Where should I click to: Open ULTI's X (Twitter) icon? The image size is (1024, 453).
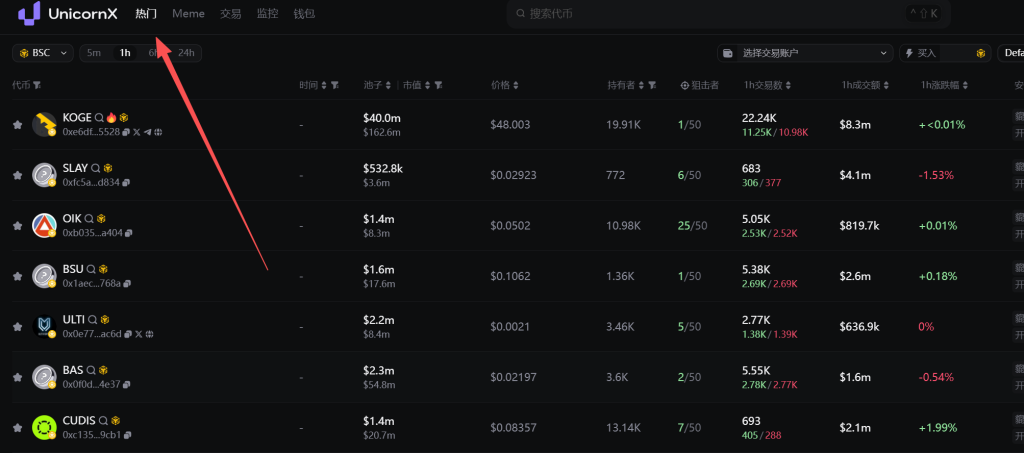pos(136,333)
